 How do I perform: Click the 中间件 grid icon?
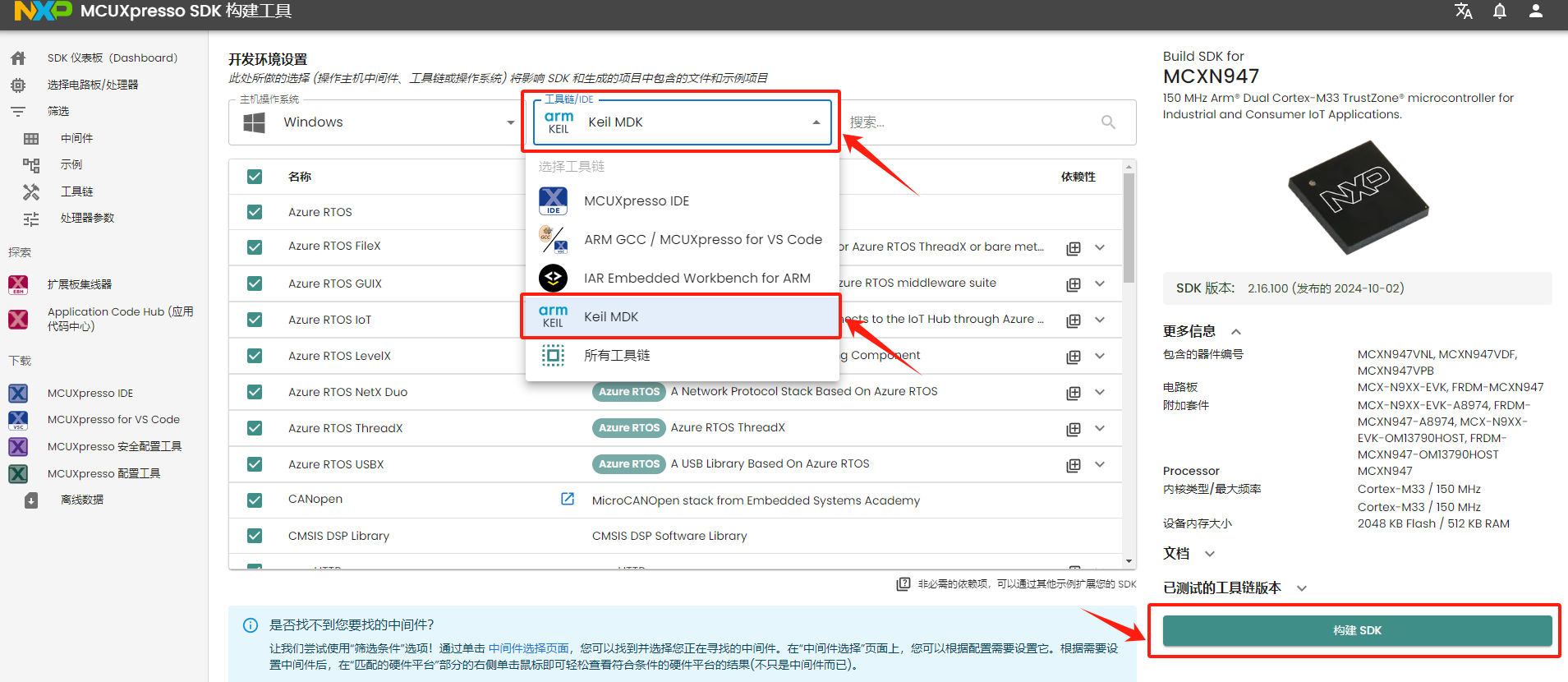[x=31, y=139]
